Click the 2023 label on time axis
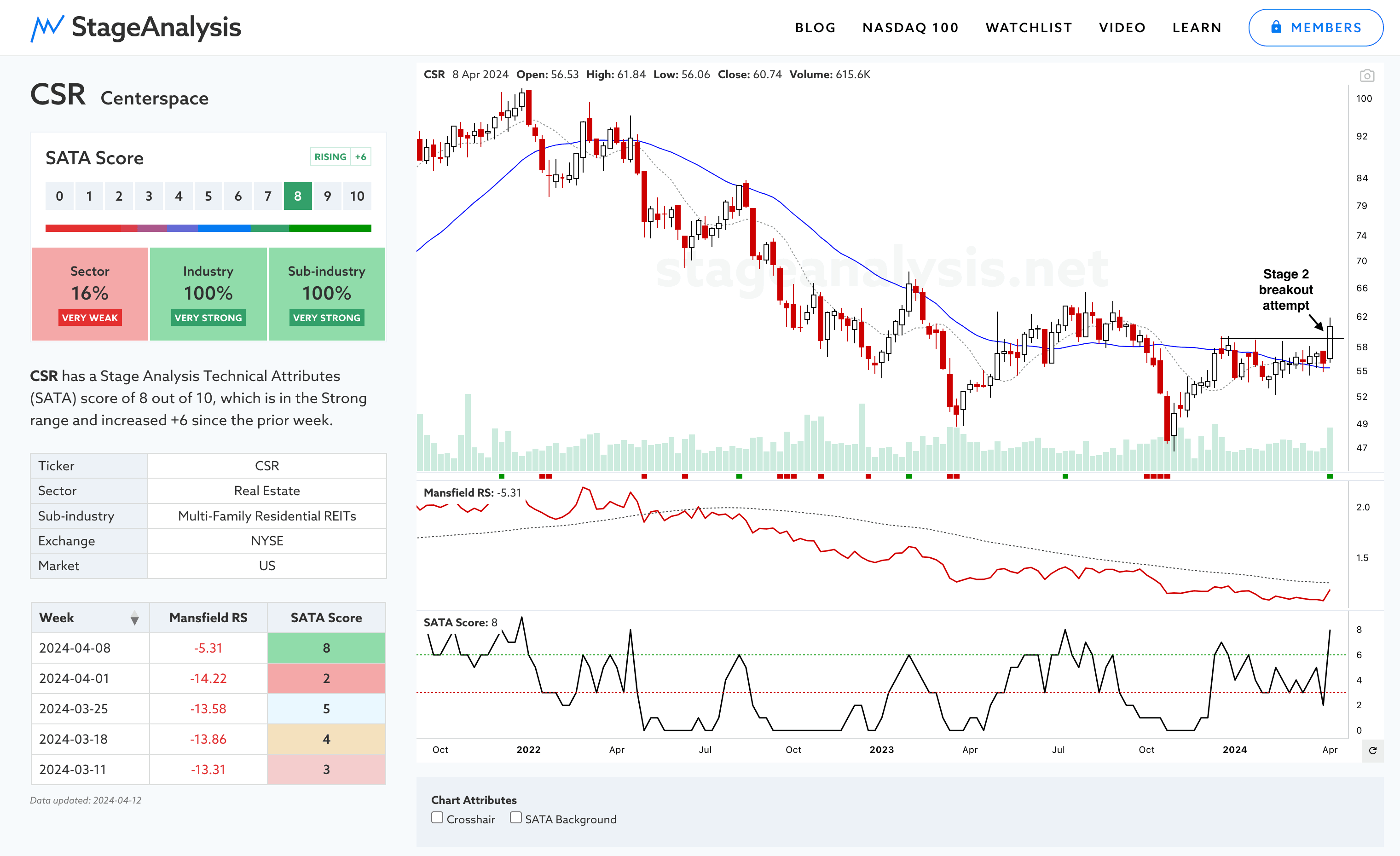Viewport: 1400px width, 856px height. coord(881,750)
